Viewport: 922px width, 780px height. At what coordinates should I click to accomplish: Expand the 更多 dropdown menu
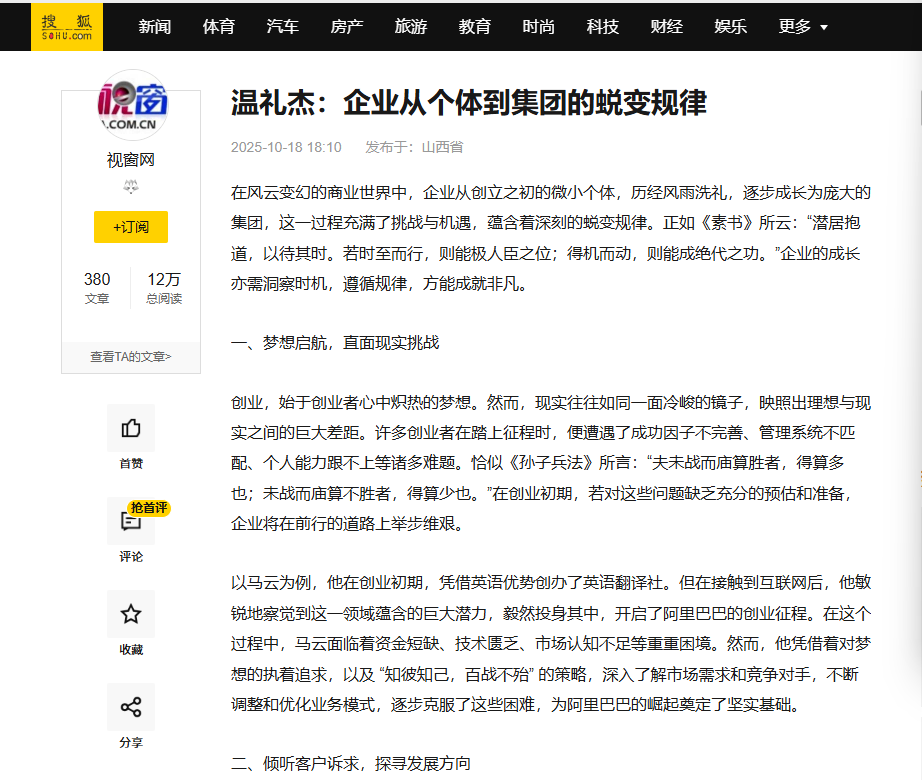click(x=802, y=27)
